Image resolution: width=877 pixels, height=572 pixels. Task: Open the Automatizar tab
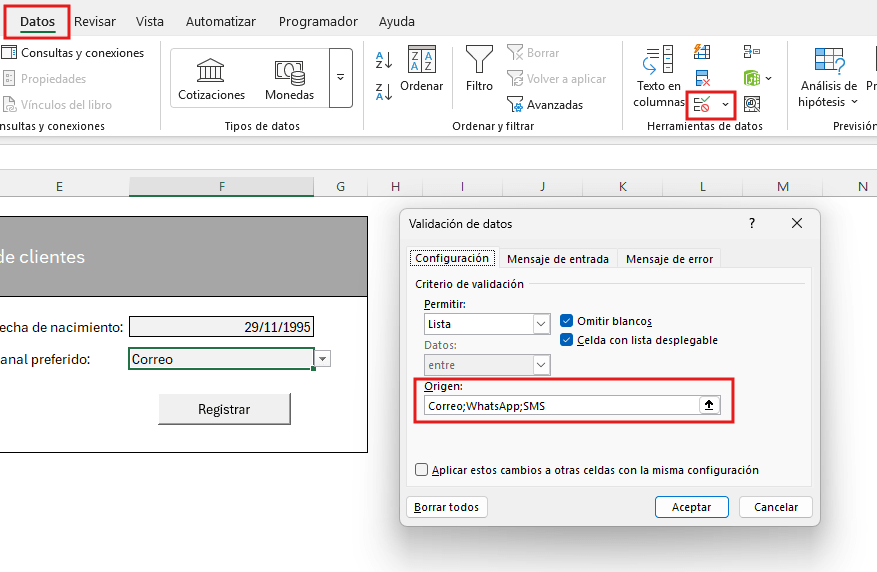220,21
